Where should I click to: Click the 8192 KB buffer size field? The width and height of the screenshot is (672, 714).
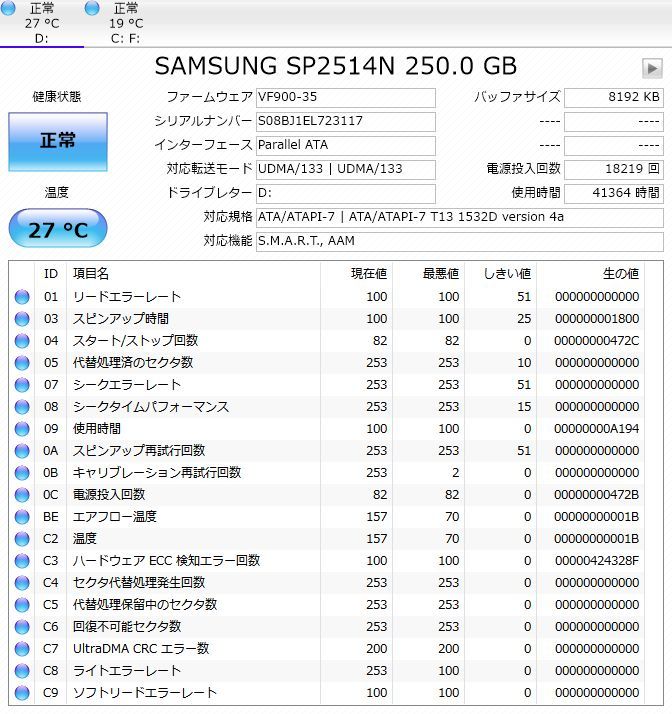(614, 97)
